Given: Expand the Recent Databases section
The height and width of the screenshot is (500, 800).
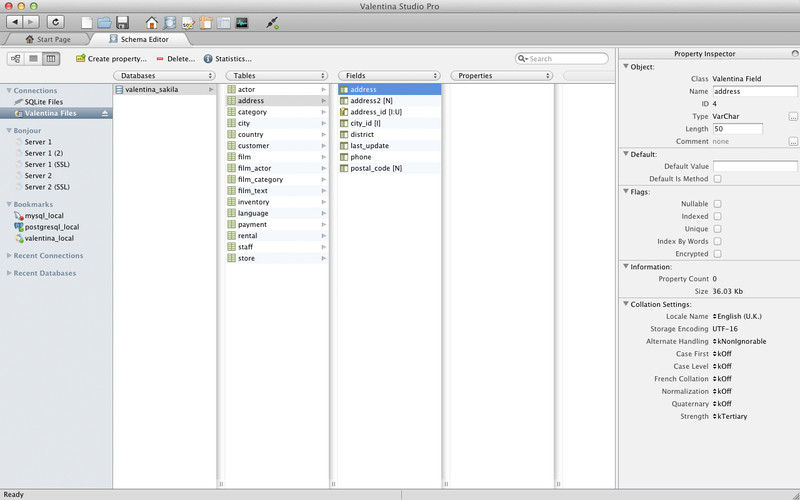Looking at the screenshot, I should tap(9, 273).
